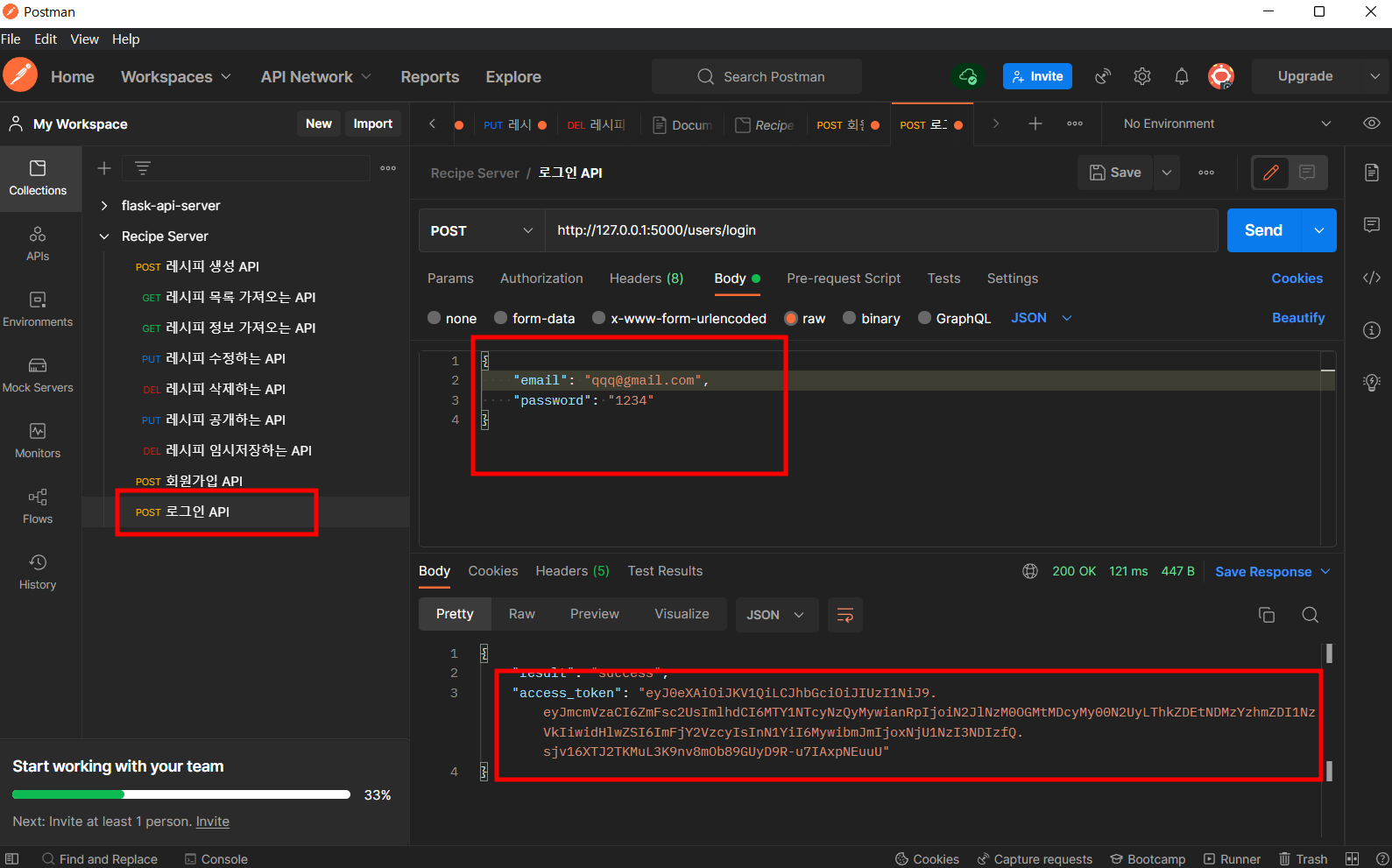Select the raw body type
1392x868 pixels.
tap(805, 318)
